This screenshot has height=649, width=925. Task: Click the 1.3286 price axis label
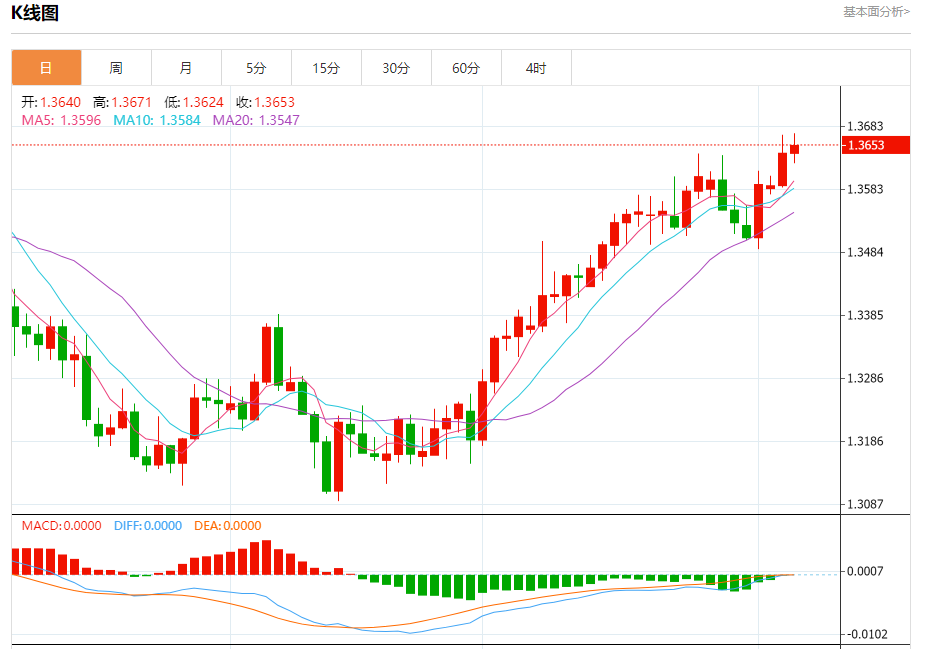tap(865, 378)
